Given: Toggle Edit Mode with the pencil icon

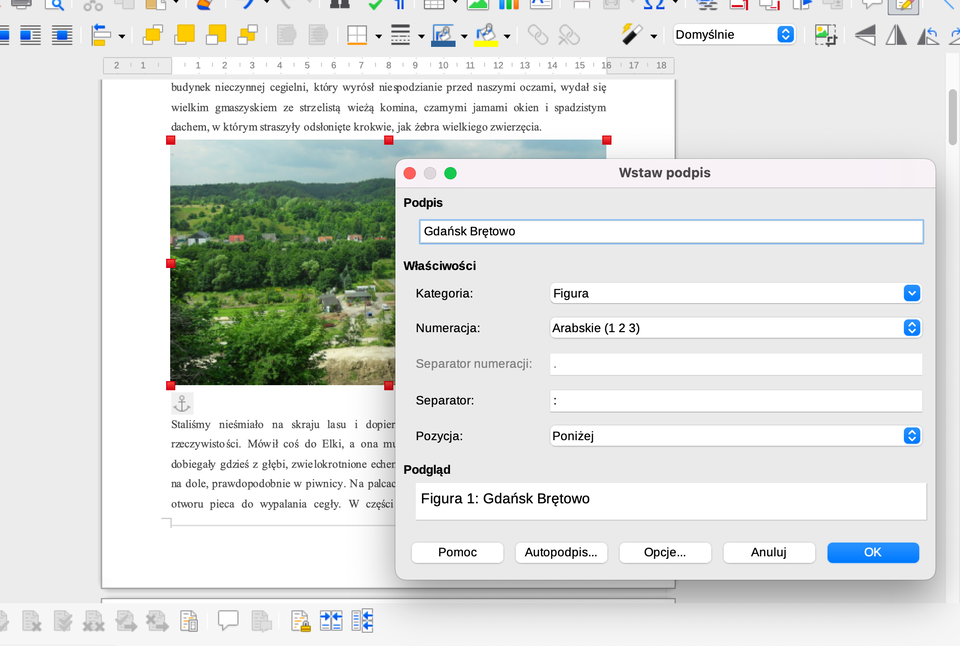Looking at the screenshot, I should point(901,6).
